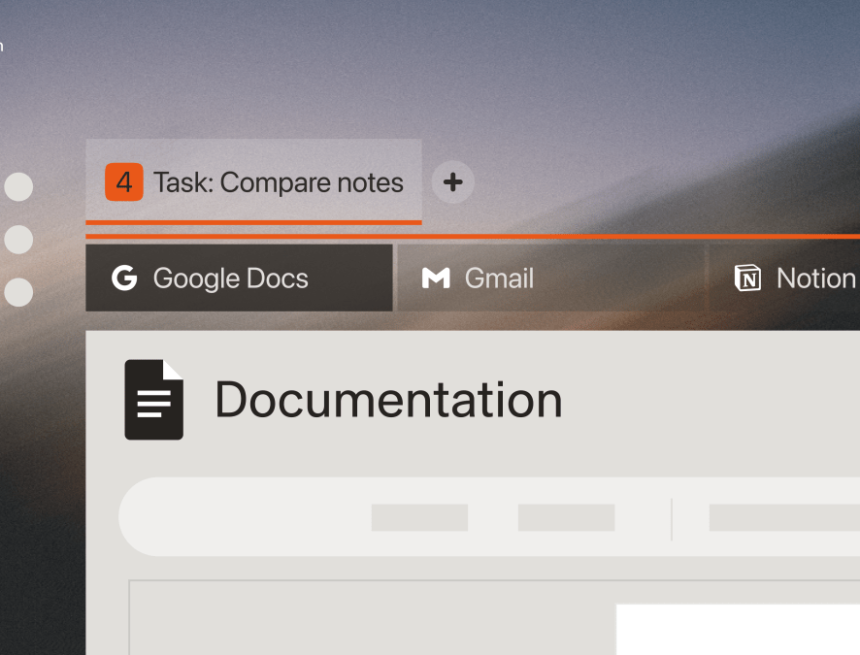Select first gray placeholder item in toolbar
The image size is (860, 655).
[419, 517]
